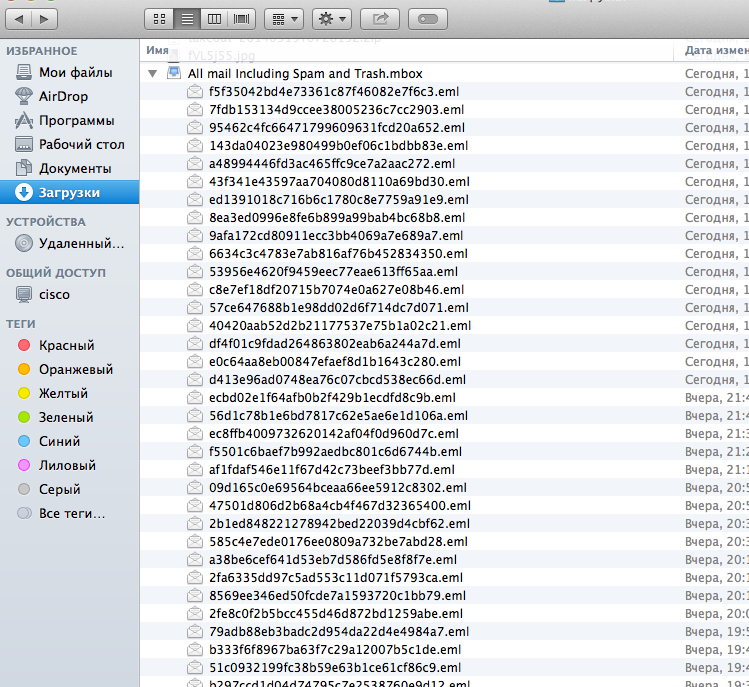Collapse the All mail Including Spam and Trash.mbox folder
The height and width of the screenshot is (687, 749).
point(152,73)
